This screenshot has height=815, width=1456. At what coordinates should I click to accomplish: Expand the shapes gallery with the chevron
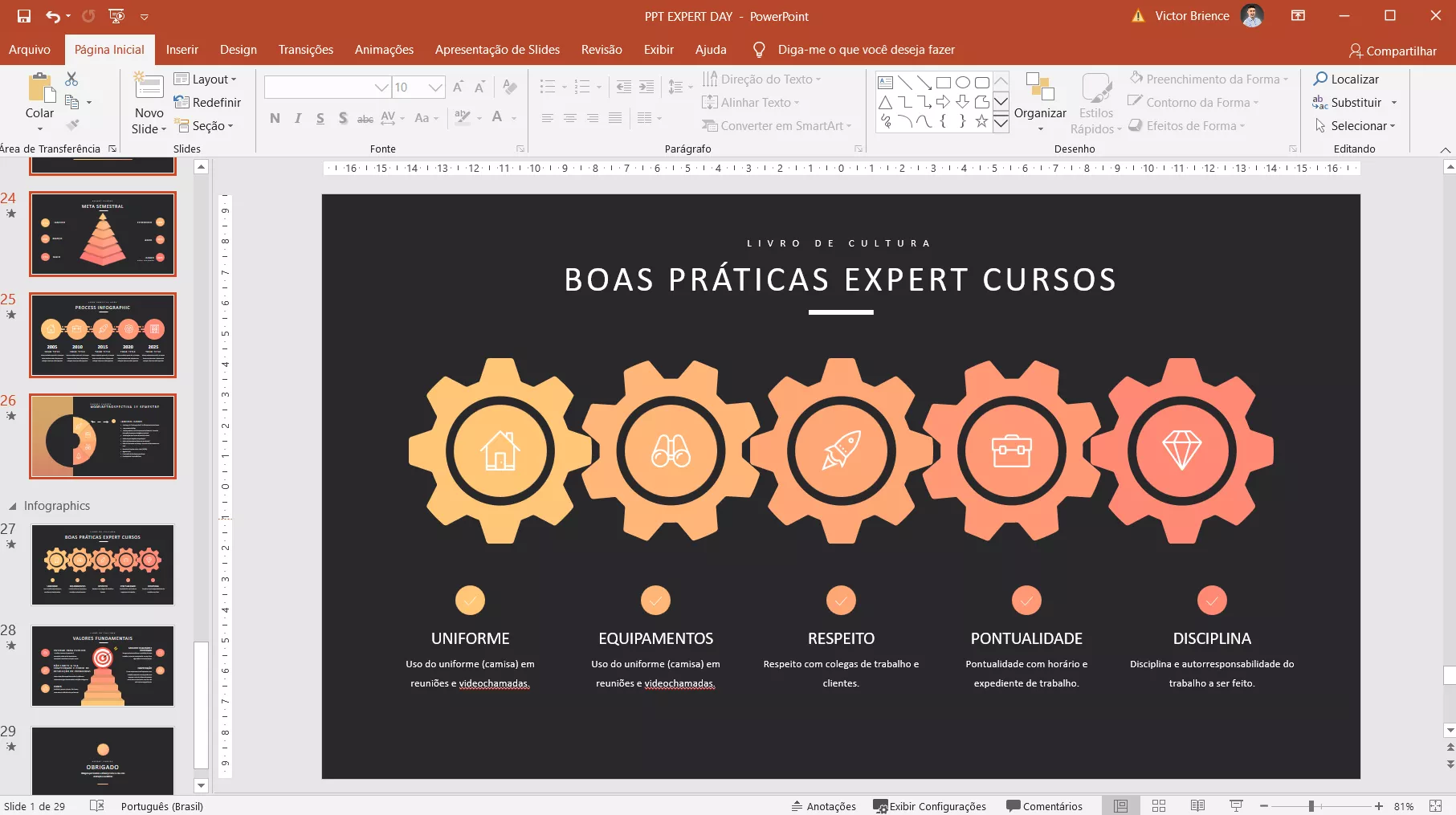(x=1001, y=122)
